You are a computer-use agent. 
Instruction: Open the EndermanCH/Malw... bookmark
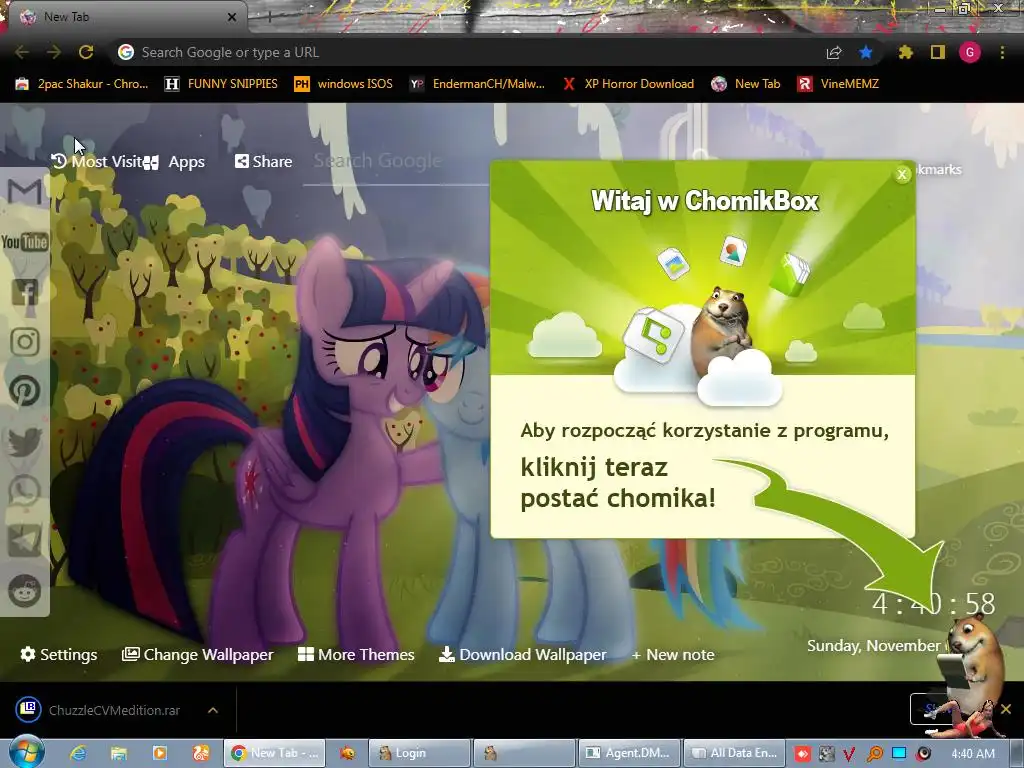tap(477, 84)
